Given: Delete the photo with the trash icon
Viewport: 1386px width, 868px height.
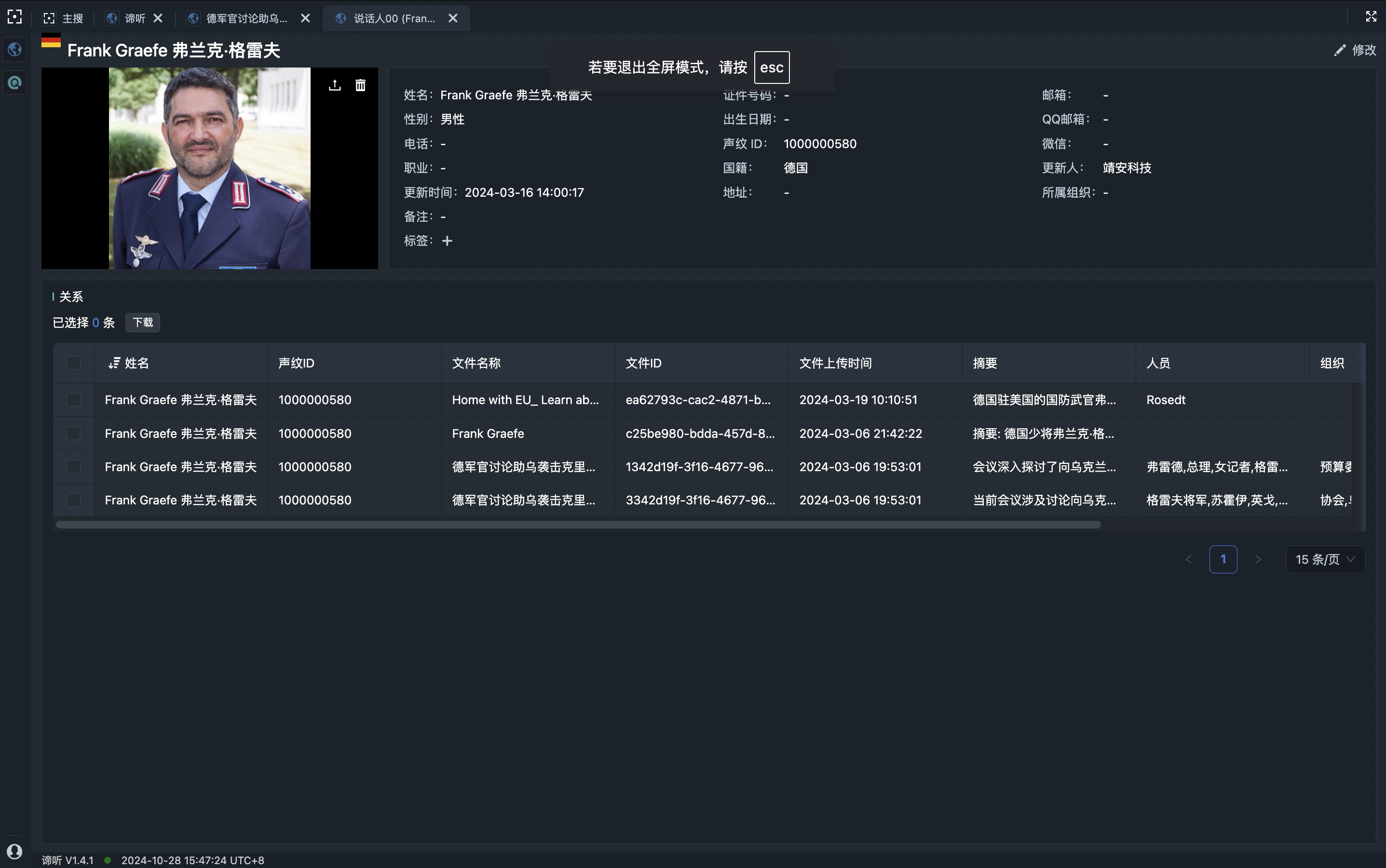Looking at the screenshot, I should click(x=360, y=85).
